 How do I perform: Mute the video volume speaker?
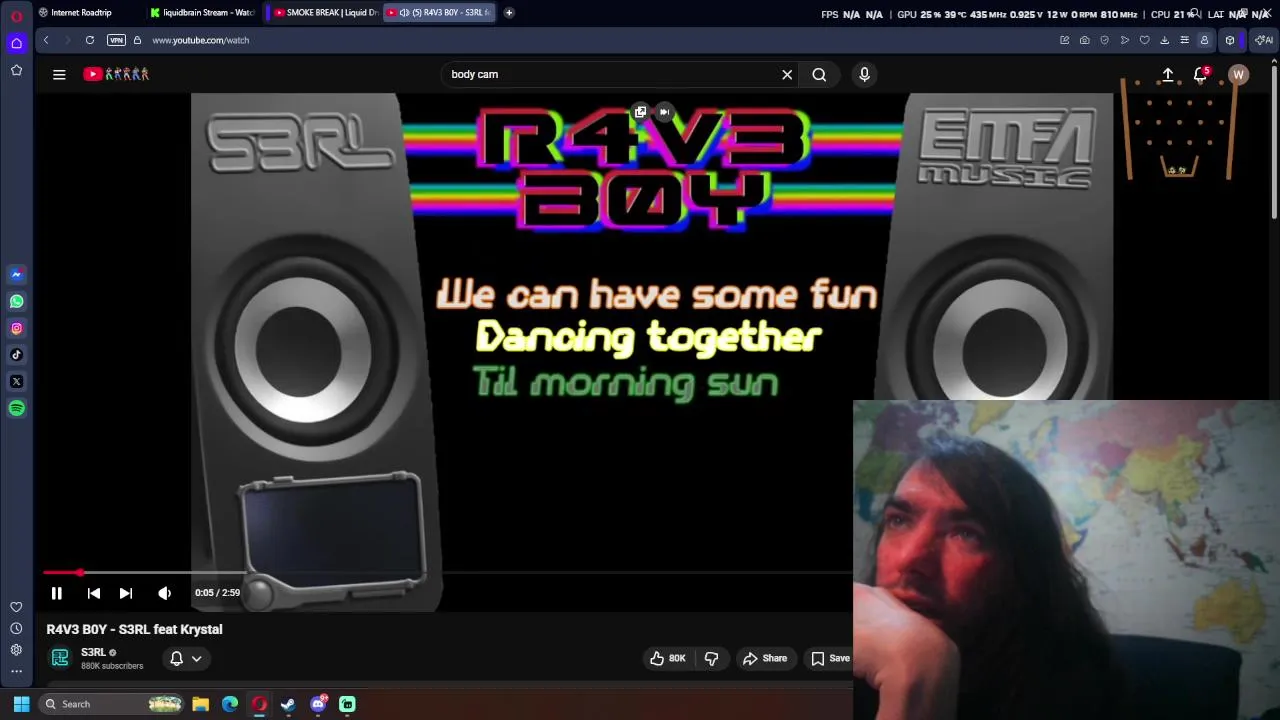pos(164,593)
